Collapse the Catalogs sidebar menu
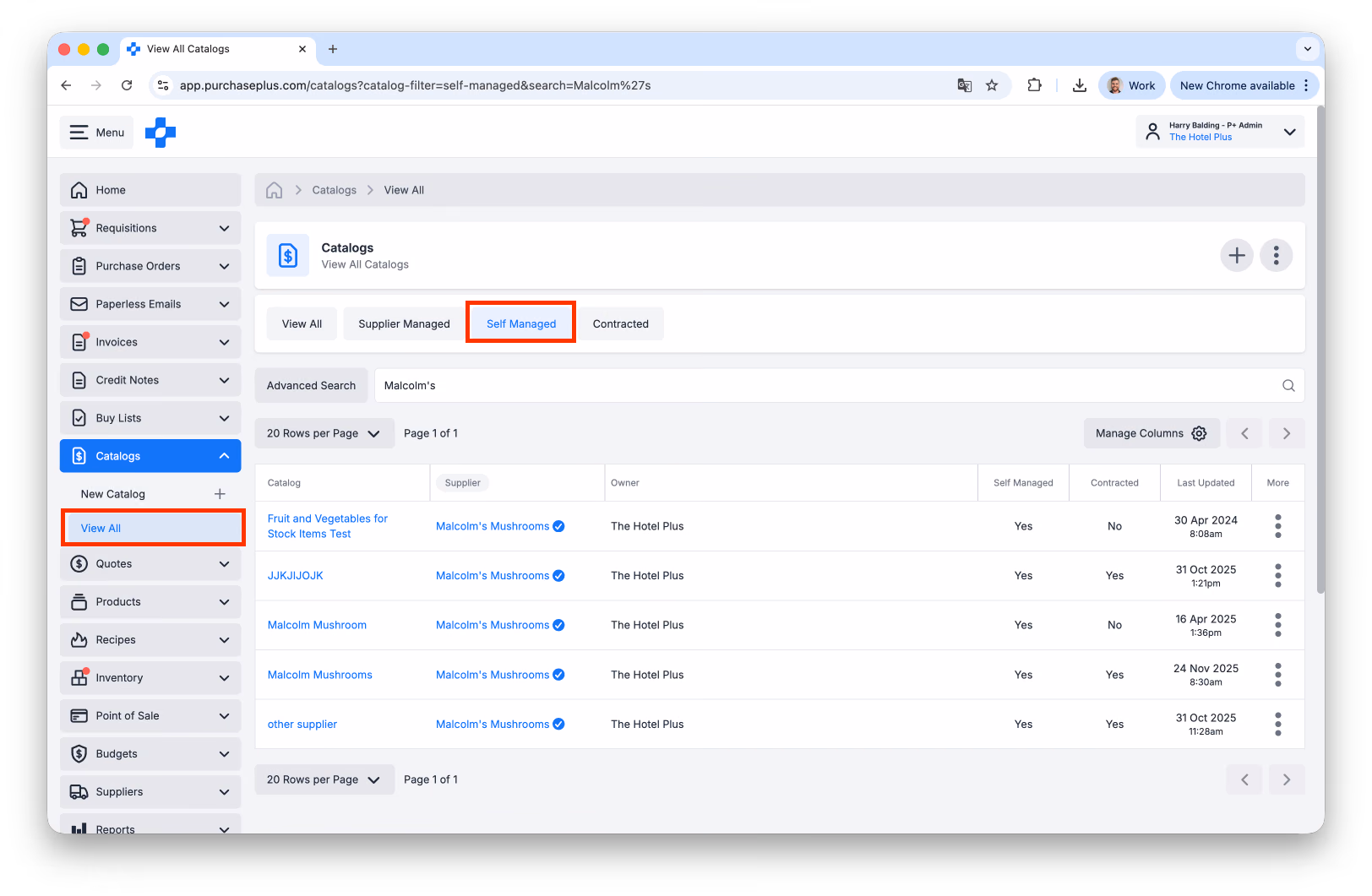1372x896 pixels. (x=150, y=456)
